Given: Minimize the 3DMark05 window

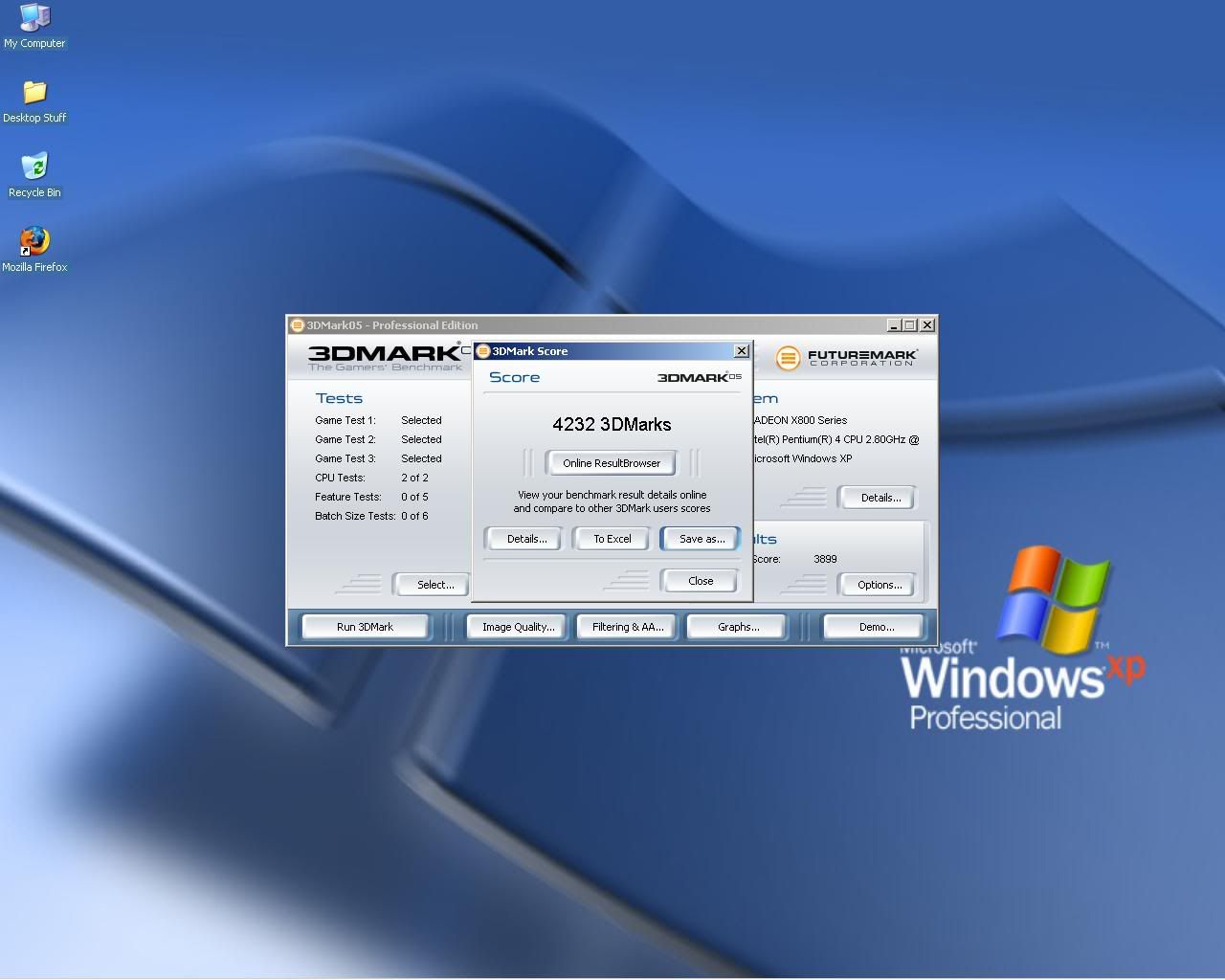Looking at the screenshot, I should click(x=894, y=325).
